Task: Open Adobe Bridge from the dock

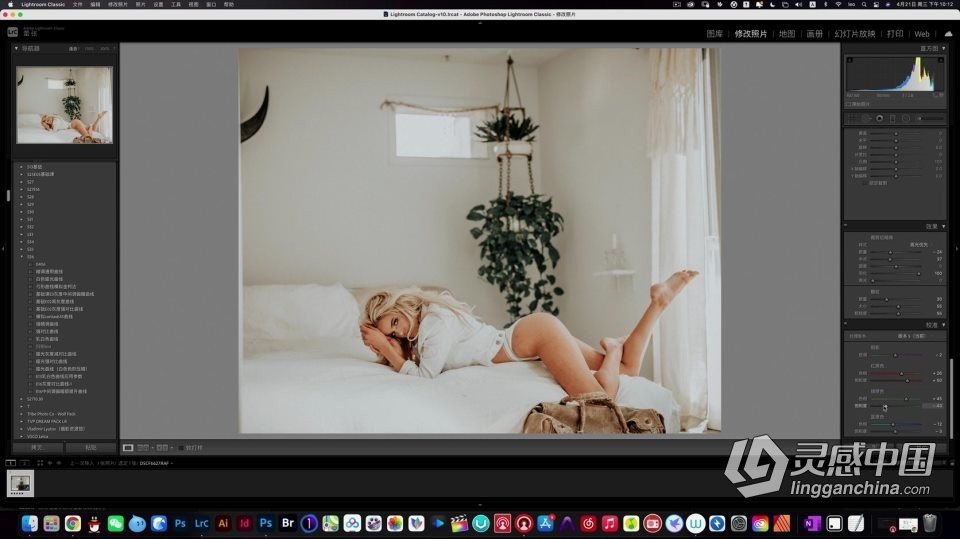Action: tap(288, 523)
